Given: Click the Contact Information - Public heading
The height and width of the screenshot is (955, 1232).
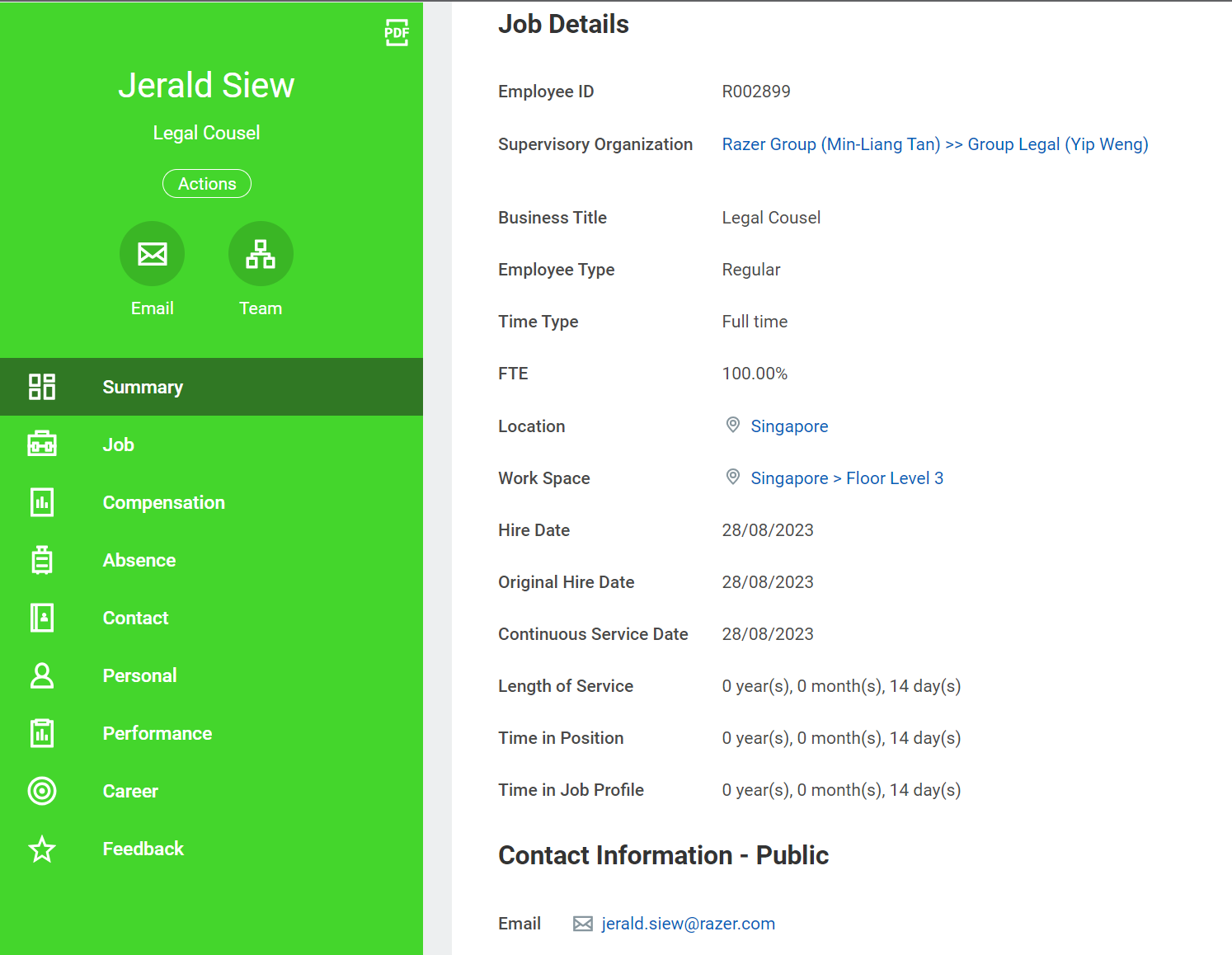Looking at the screenshot, I should tap(663, 855).
